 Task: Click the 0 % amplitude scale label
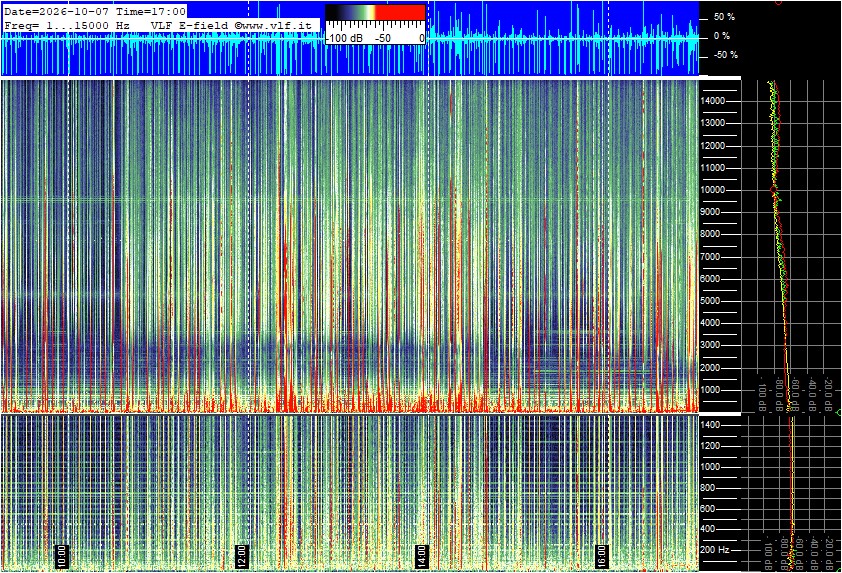(x=722, y=36)
